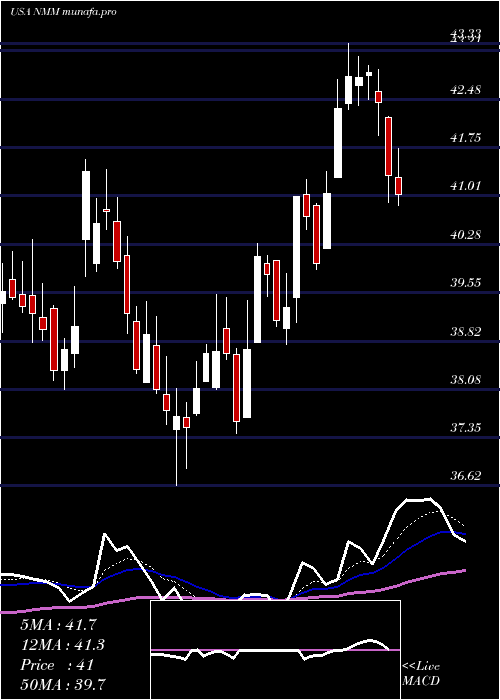This screenshot has height=700, width=500.
Task: Click inside the MACD inset chart
Action: pos(275,650)
